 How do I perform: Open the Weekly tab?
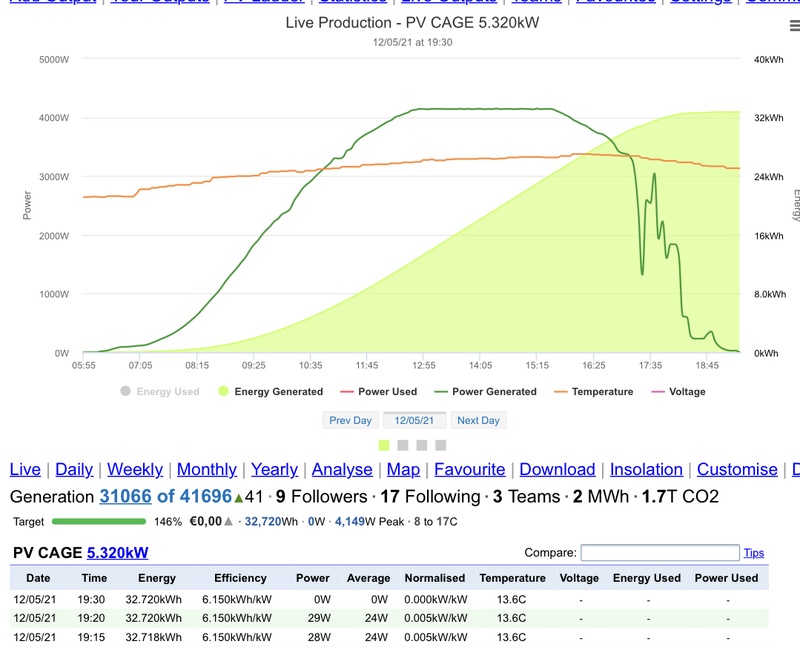[x=135, y=469]
